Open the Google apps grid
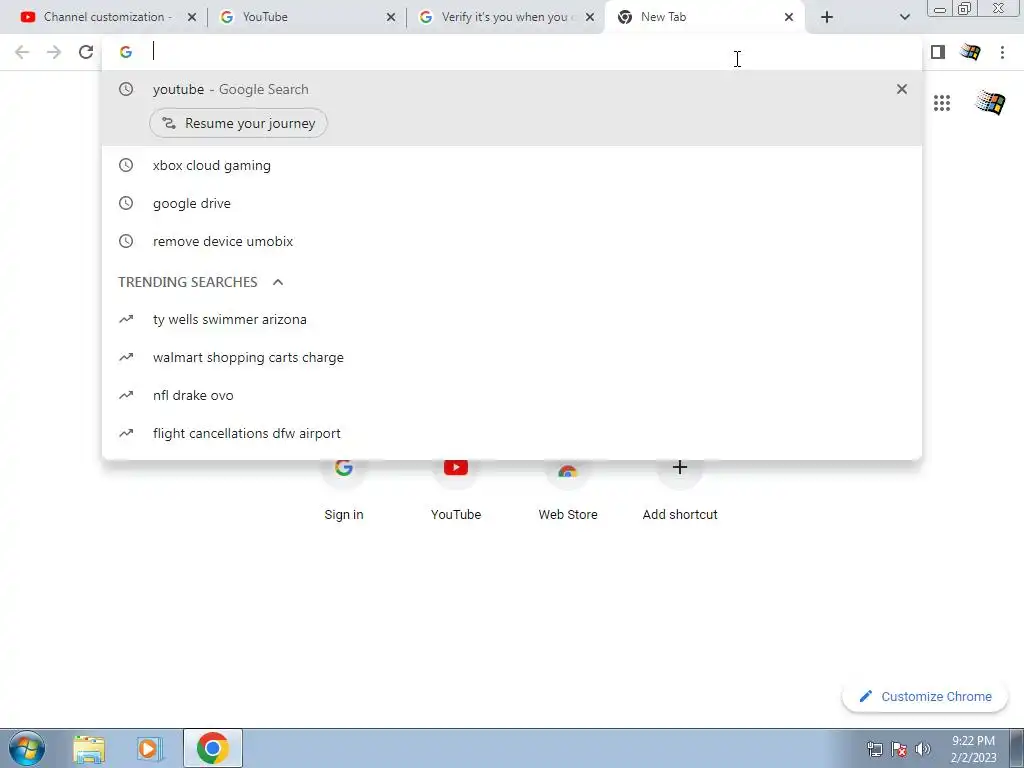The height and width of the screenshot is (768, 1024). (x=942, y=103)
